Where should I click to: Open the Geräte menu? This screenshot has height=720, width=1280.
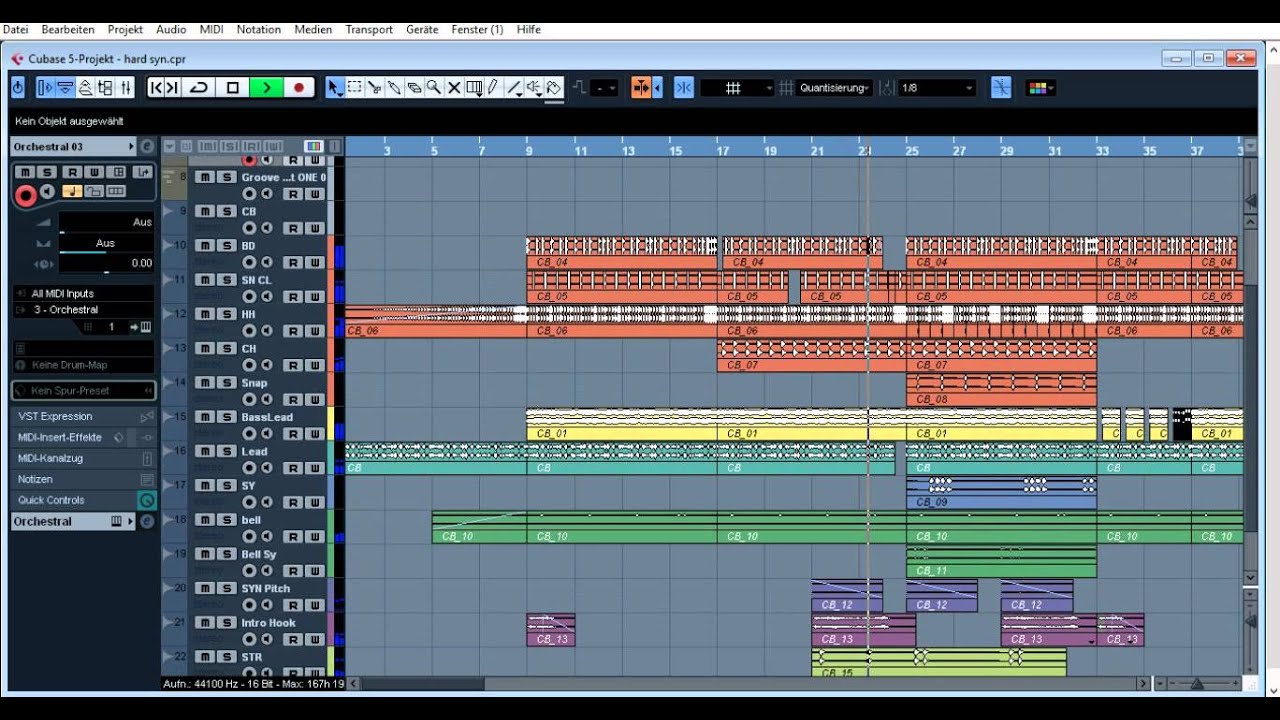tap(422, 30)
